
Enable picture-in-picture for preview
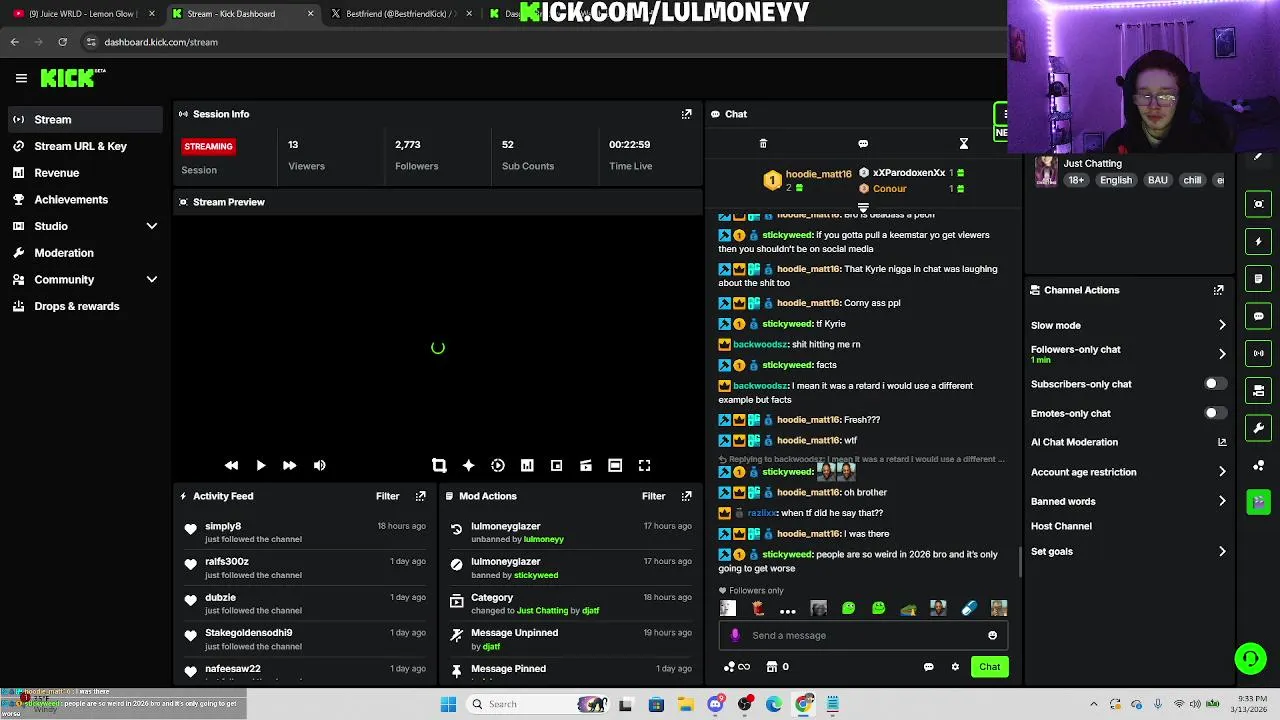[556, 465]
